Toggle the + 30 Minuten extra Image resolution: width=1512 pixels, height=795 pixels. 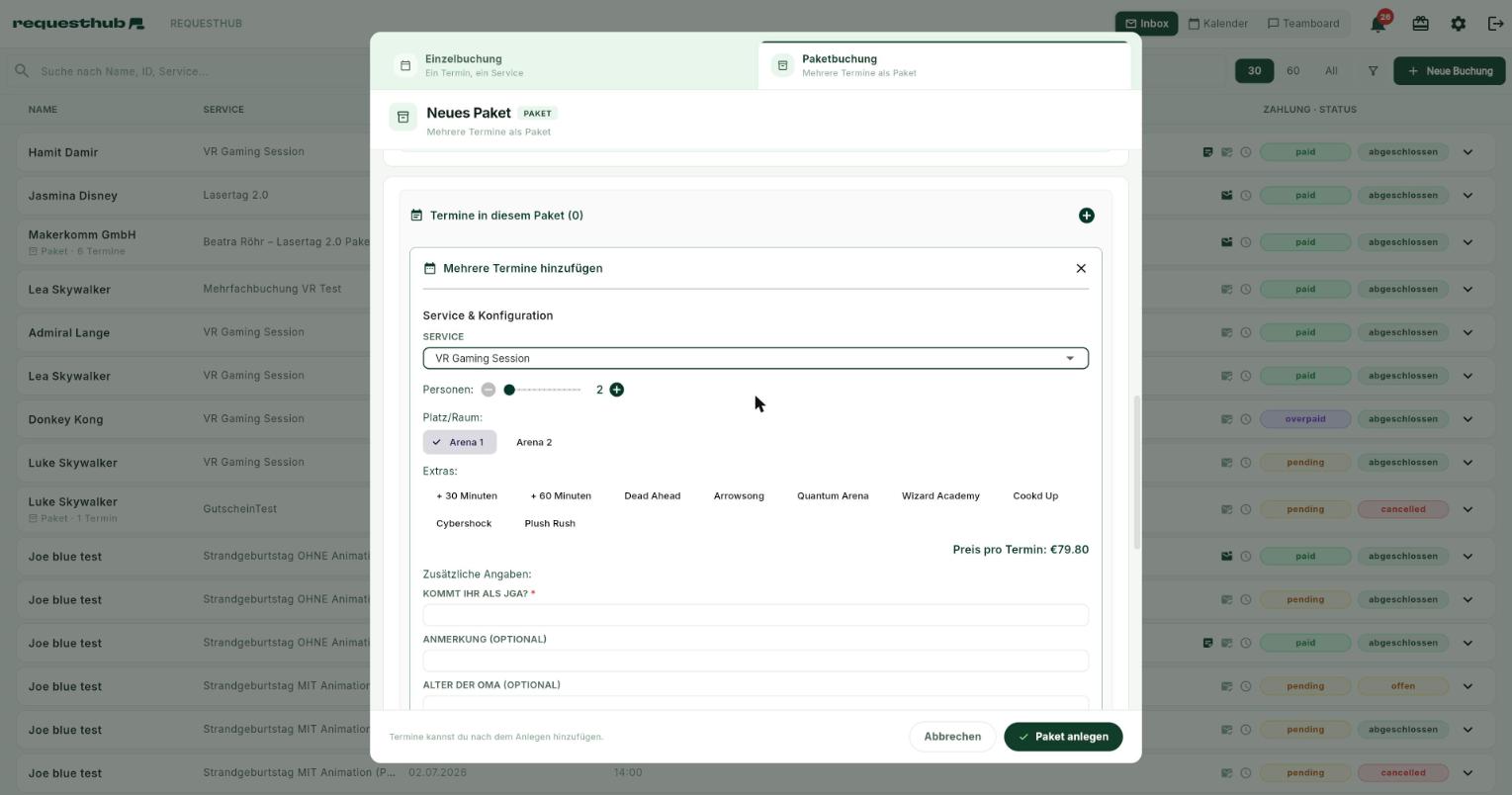467,496
